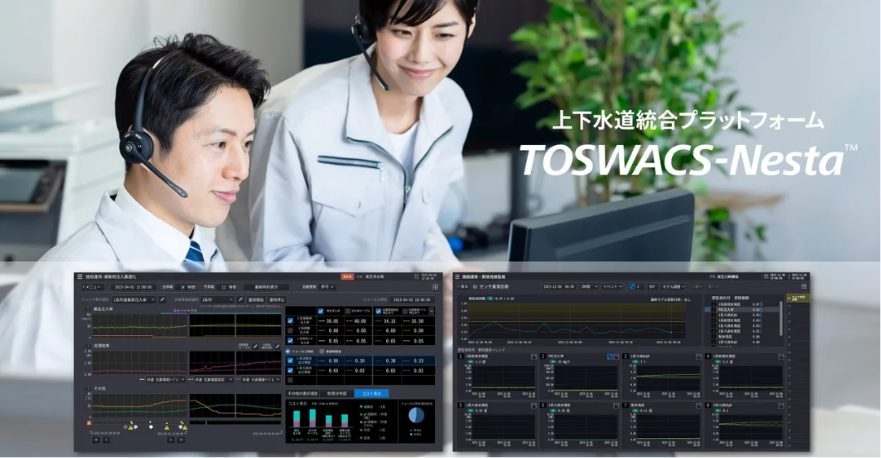This screenshot has width=881, height=458.
Task: Open the 1系列凝集剤注入率 trend dropdown
Action: point(134,300)
